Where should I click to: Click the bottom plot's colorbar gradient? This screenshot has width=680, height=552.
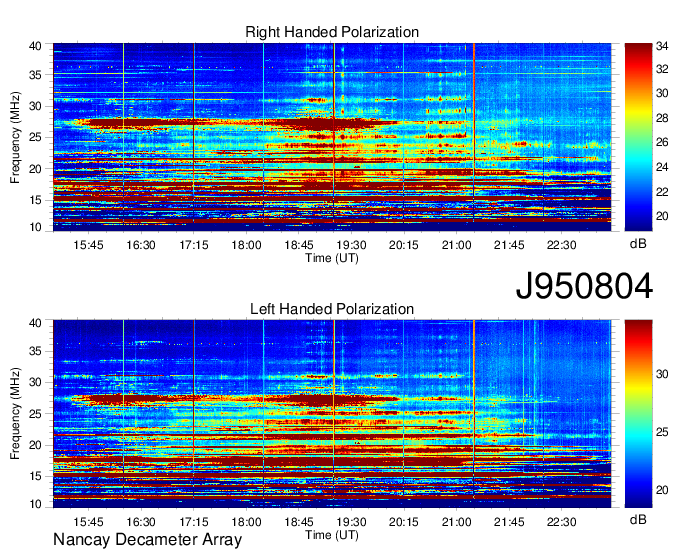click(638, 414)
